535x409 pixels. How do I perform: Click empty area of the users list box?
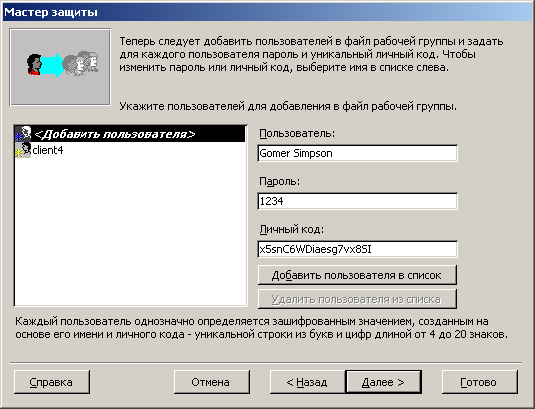130,232
